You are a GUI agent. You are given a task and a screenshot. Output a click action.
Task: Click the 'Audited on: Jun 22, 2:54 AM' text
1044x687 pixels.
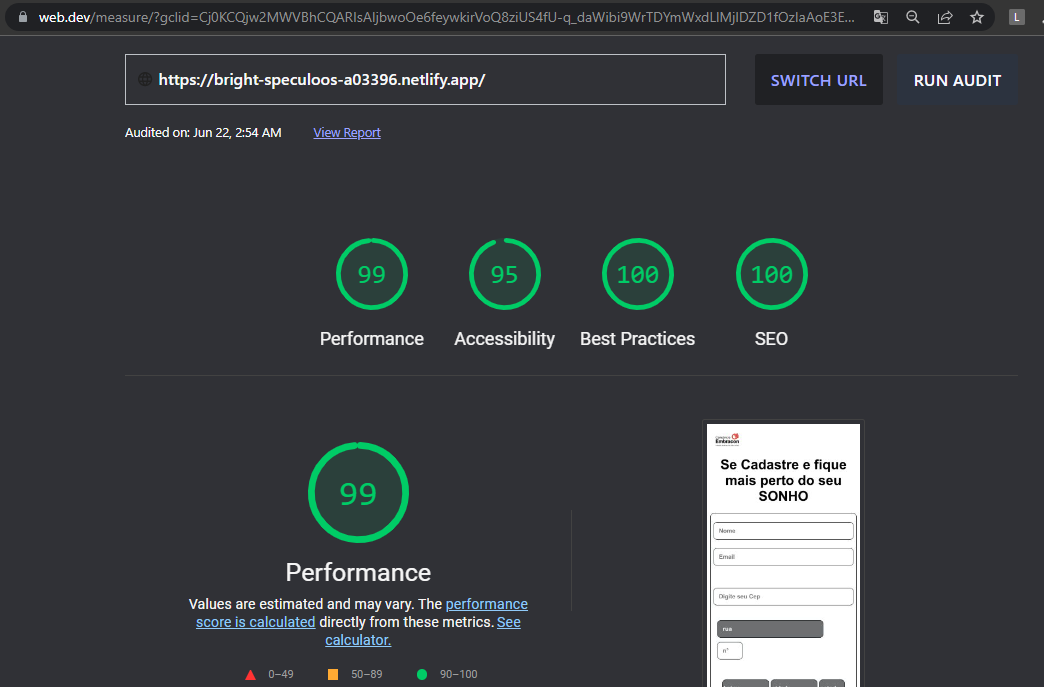203,132
